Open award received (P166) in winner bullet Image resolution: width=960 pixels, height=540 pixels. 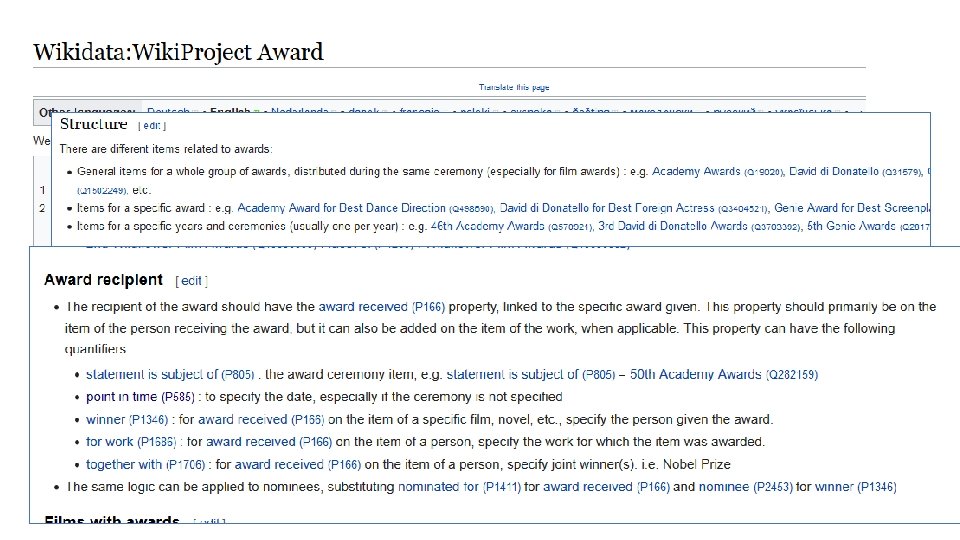(261, 419)
